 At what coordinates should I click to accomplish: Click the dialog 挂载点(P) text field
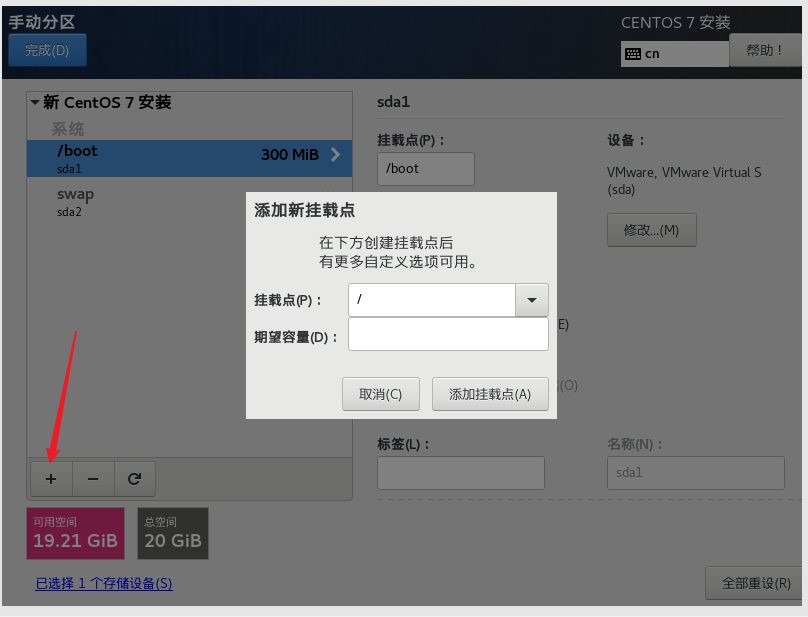coord(432,299)
